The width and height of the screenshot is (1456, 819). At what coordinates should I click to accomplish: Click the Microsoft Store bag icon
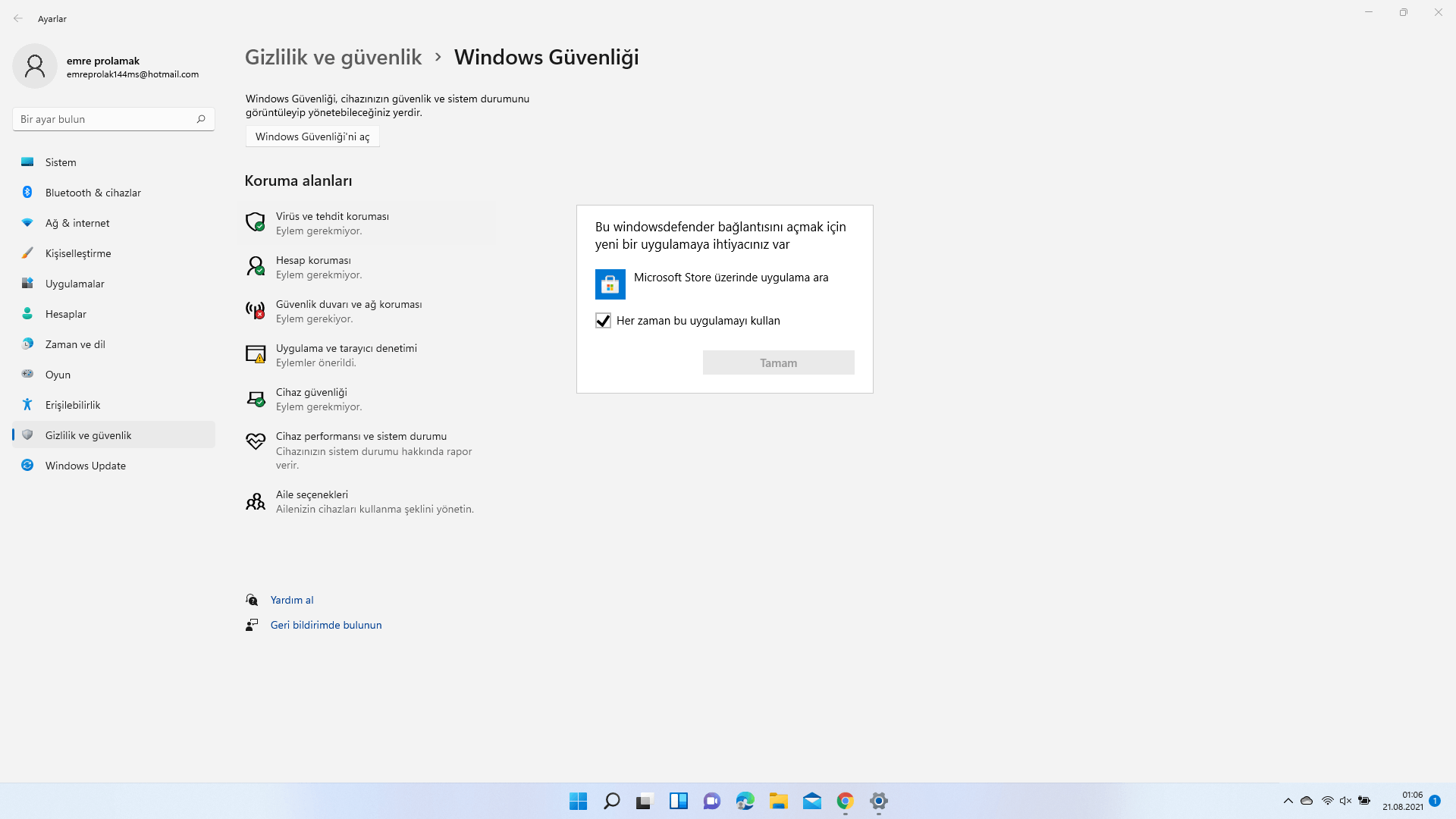click(610, 284)
